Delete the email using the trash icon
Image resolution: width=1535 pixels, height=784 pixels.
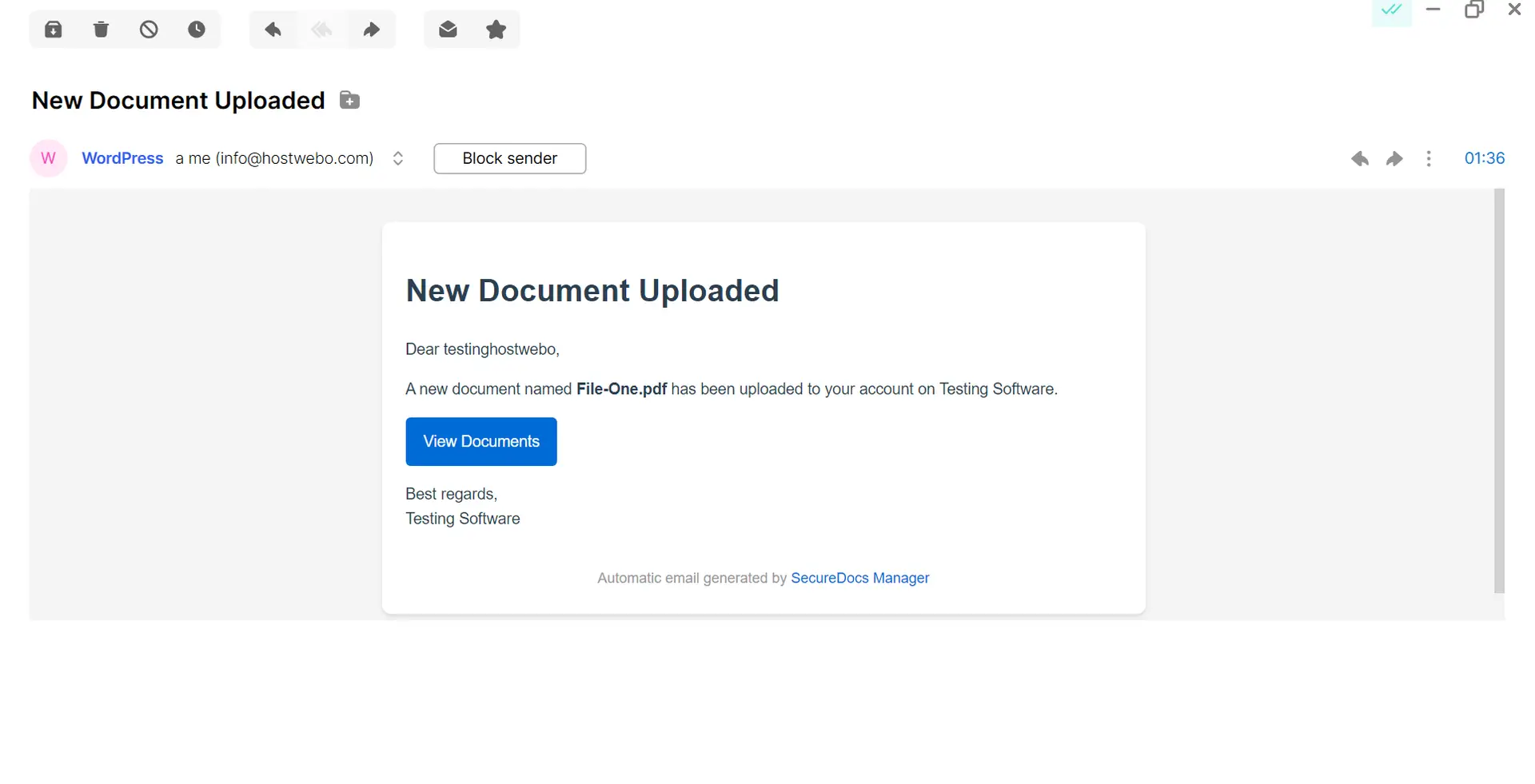point(101,30)
